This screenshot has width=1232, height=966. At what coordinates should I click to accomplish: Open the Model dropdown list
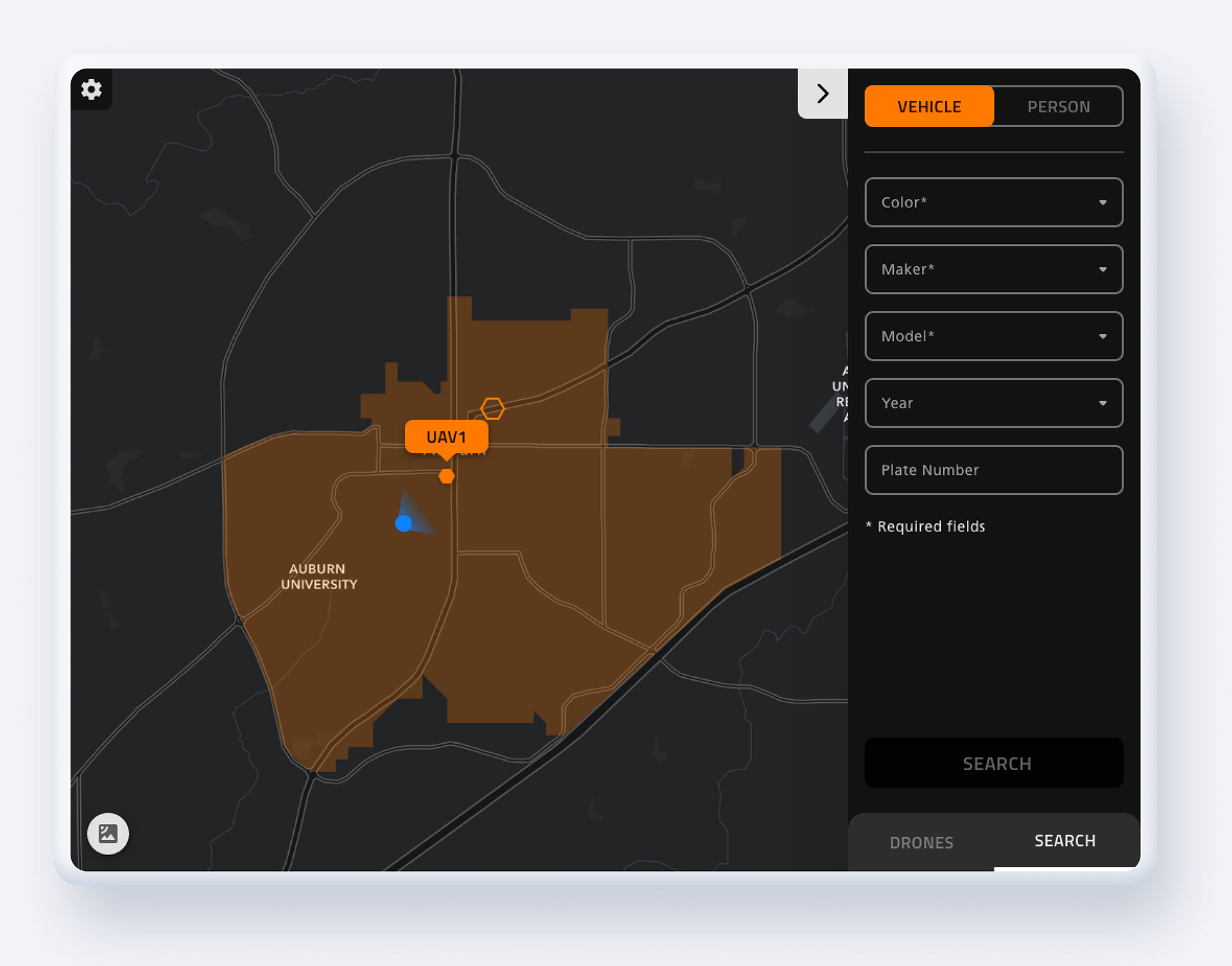[x=993, y=336]
